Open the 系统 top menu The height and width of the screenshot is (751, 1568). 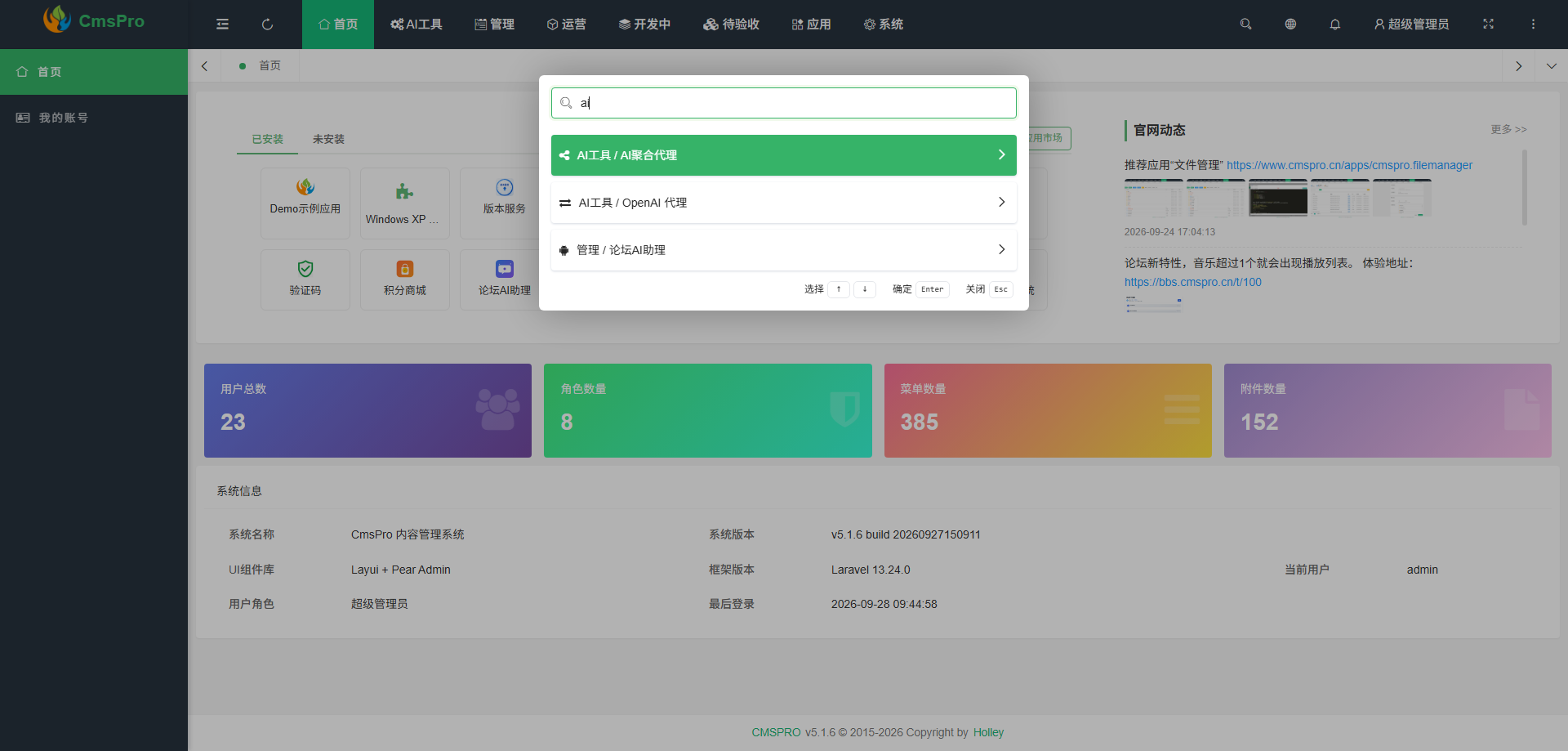tap(884, 25)
